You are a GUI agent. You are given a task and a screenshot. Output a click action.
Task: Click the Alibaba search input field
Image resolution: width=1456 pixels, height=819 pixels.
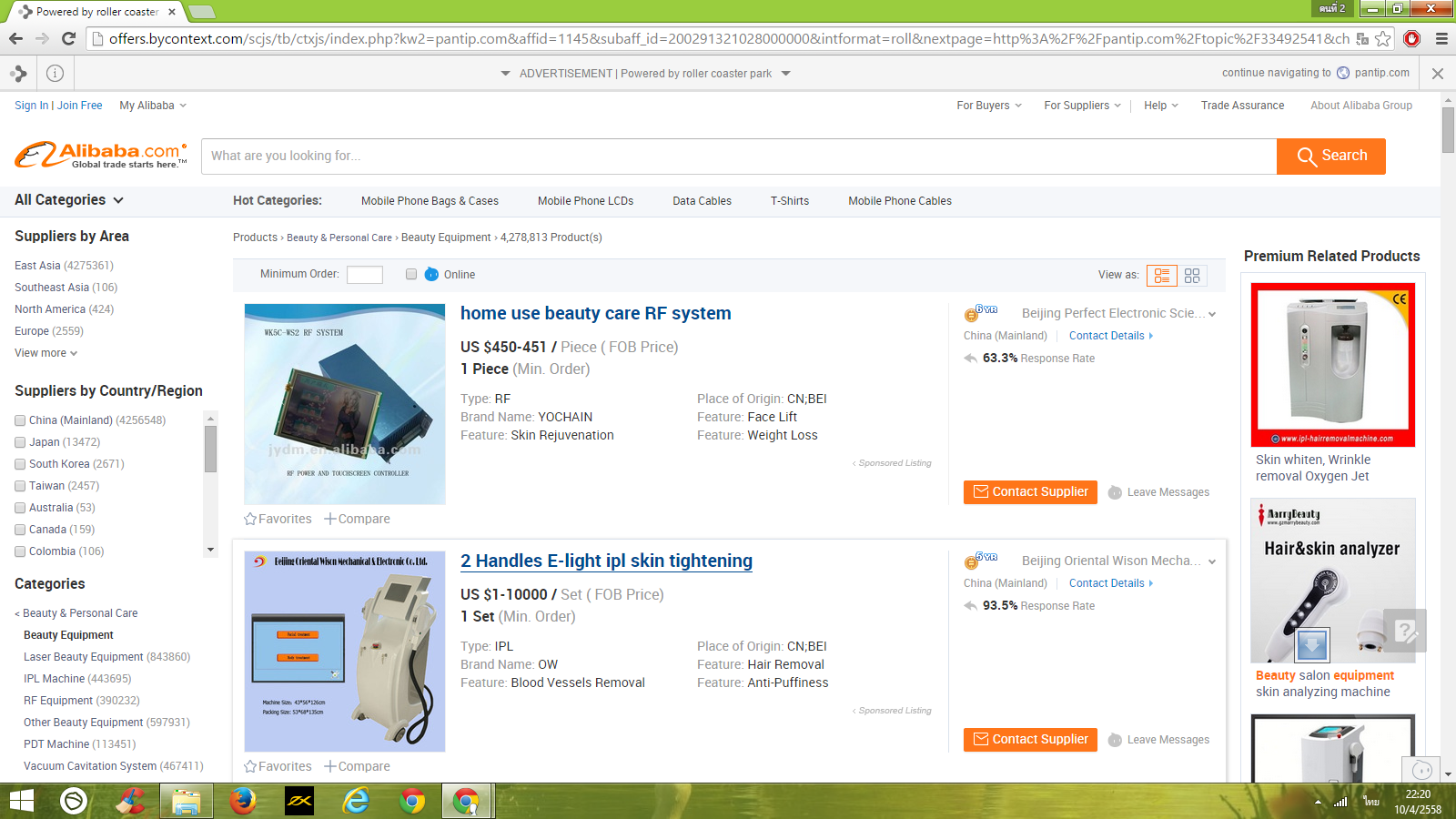click(x=739, y=156)
